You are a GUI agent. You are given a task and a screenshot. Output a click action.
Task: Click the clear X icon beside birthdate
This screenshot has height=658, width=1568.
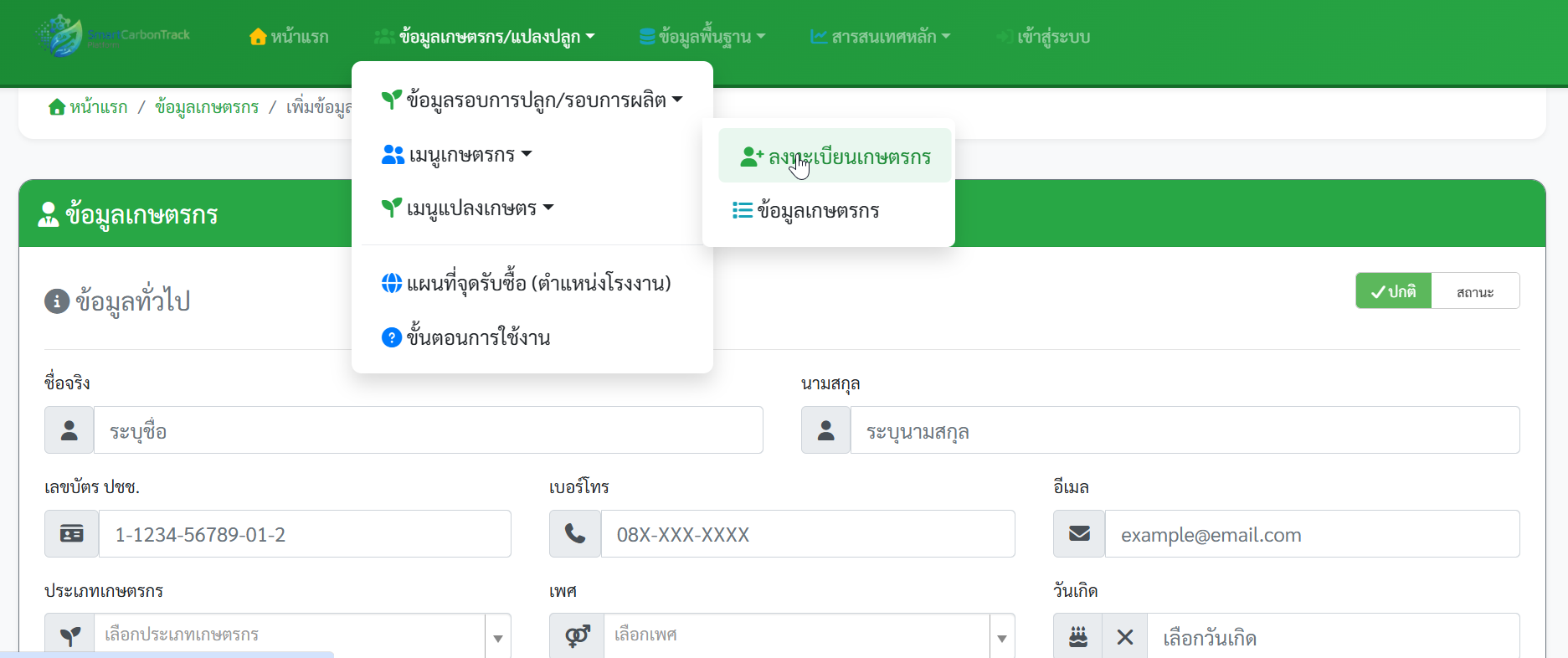point(1124,637)
